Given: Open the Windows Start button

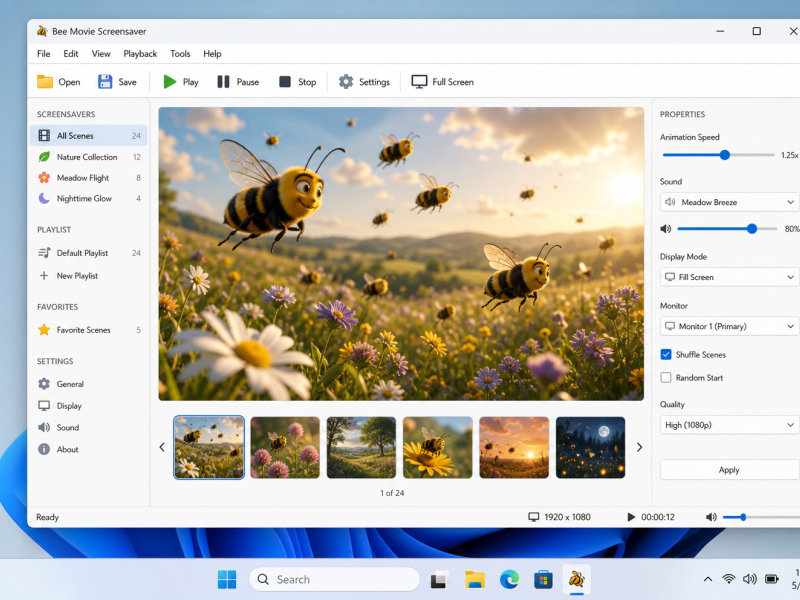Looking at the screenshot, I should [227, 579].
